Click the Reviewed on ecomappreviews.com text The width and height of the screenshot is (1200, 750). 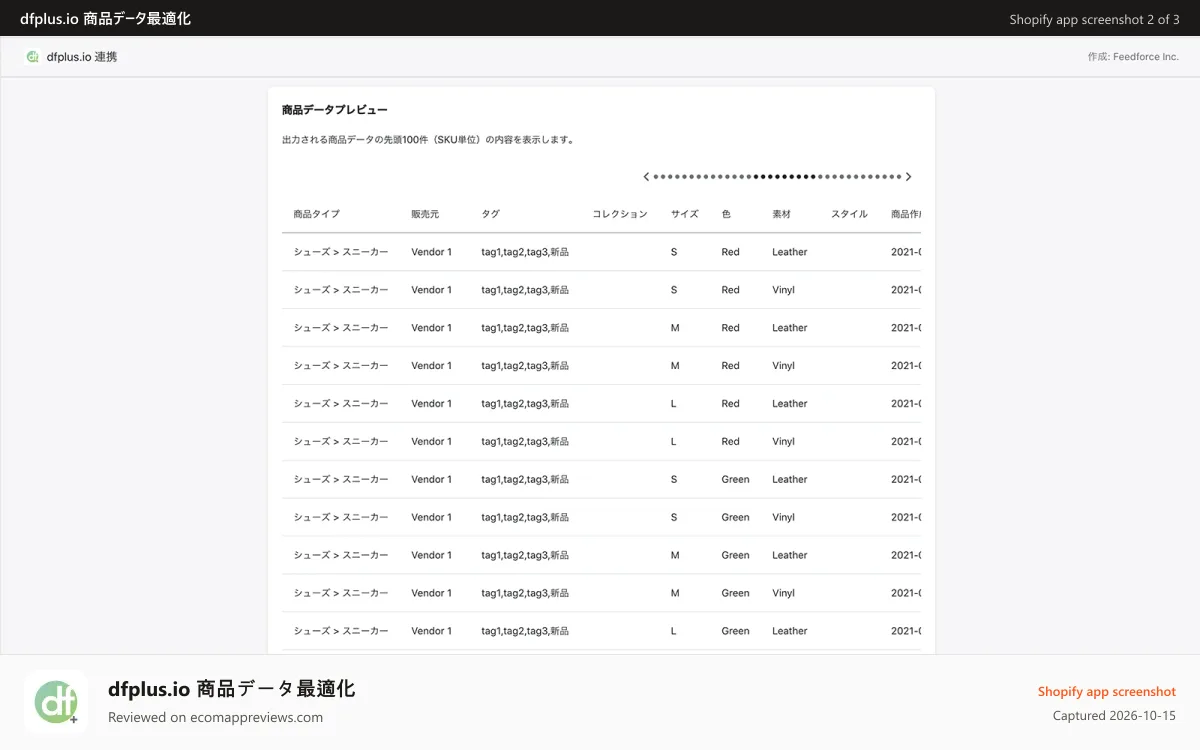[x=215, y=717]
